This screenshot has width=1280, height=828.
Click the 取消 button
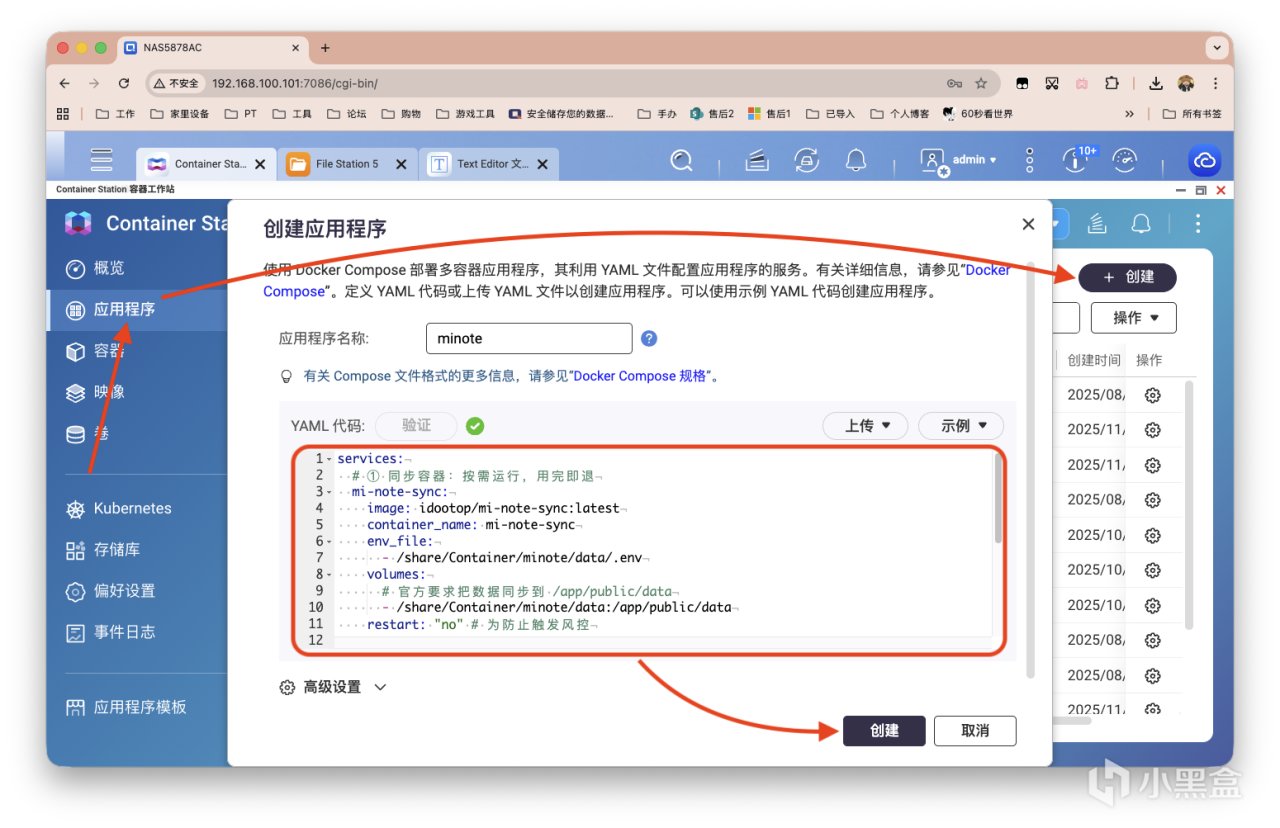[x=975, y=731]
